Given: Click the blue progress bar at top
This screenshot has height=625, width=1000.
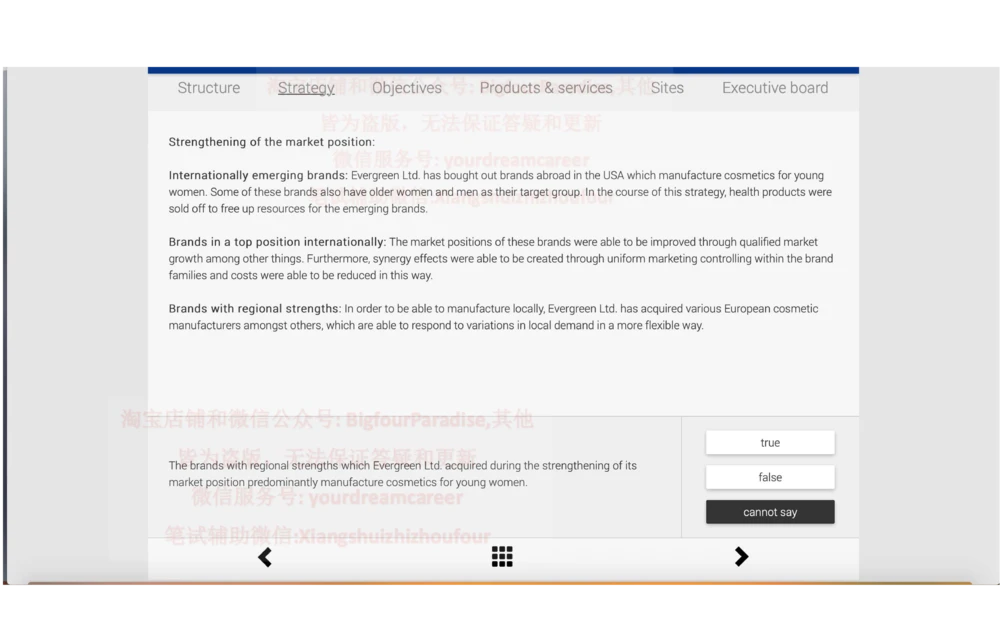Looking at the screenshot, I should click(x=503, y=69).
